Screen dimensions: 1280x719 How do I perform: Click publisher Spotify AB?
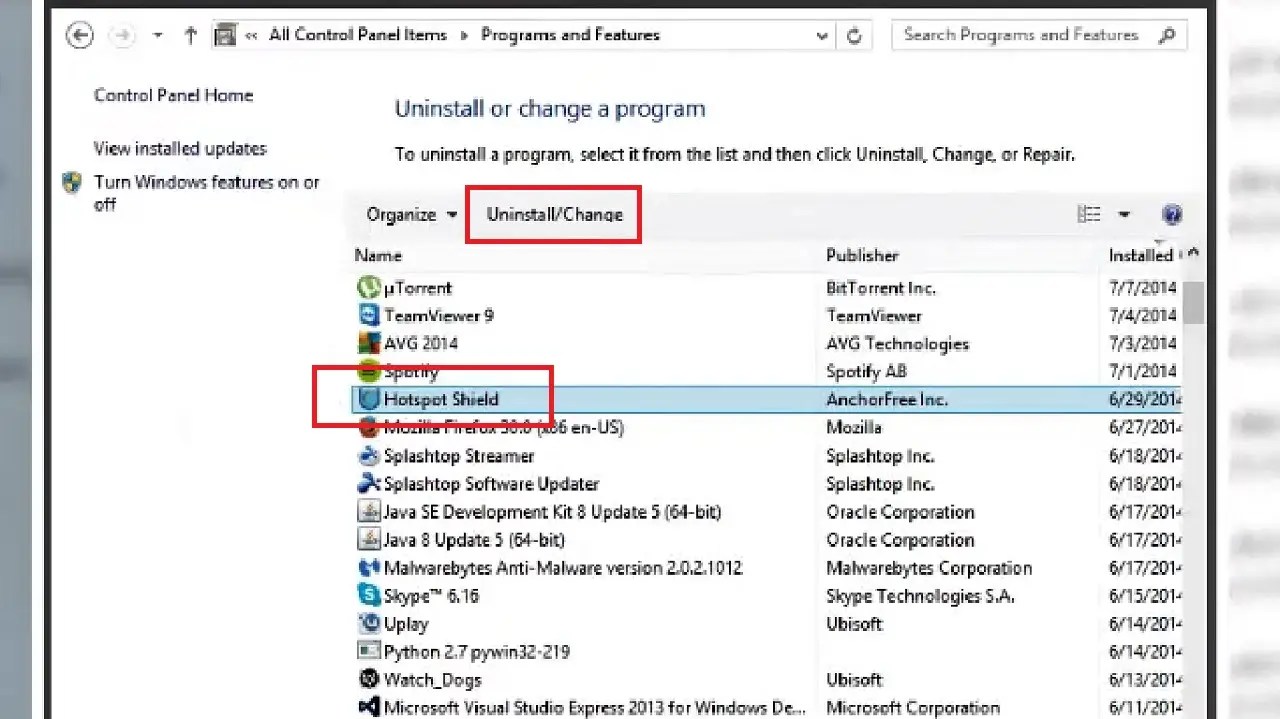click(x=866, y=372)
